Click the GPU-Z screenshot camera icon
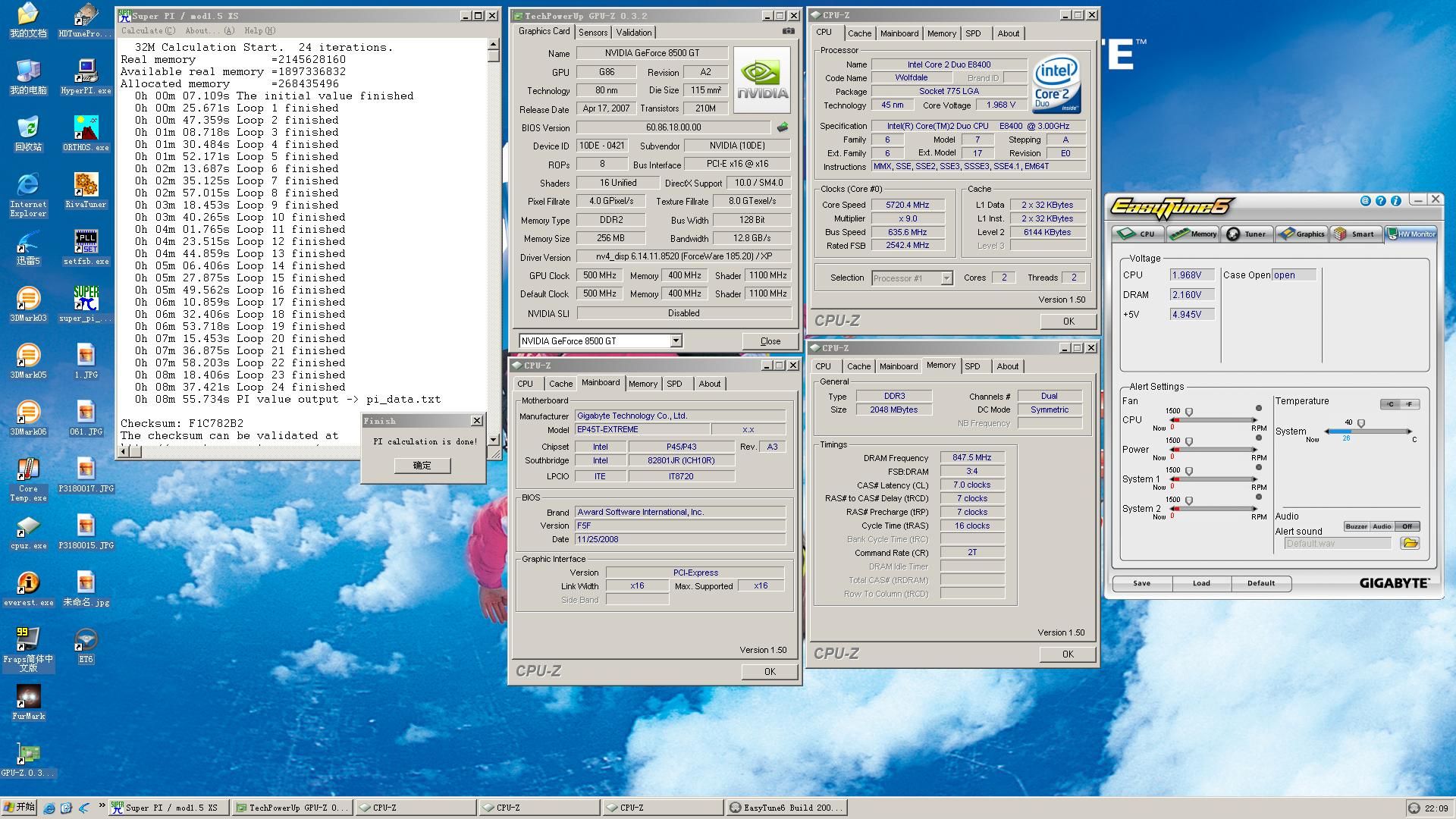The width and height of the screenshot is (1456, 819). (789, 31)
